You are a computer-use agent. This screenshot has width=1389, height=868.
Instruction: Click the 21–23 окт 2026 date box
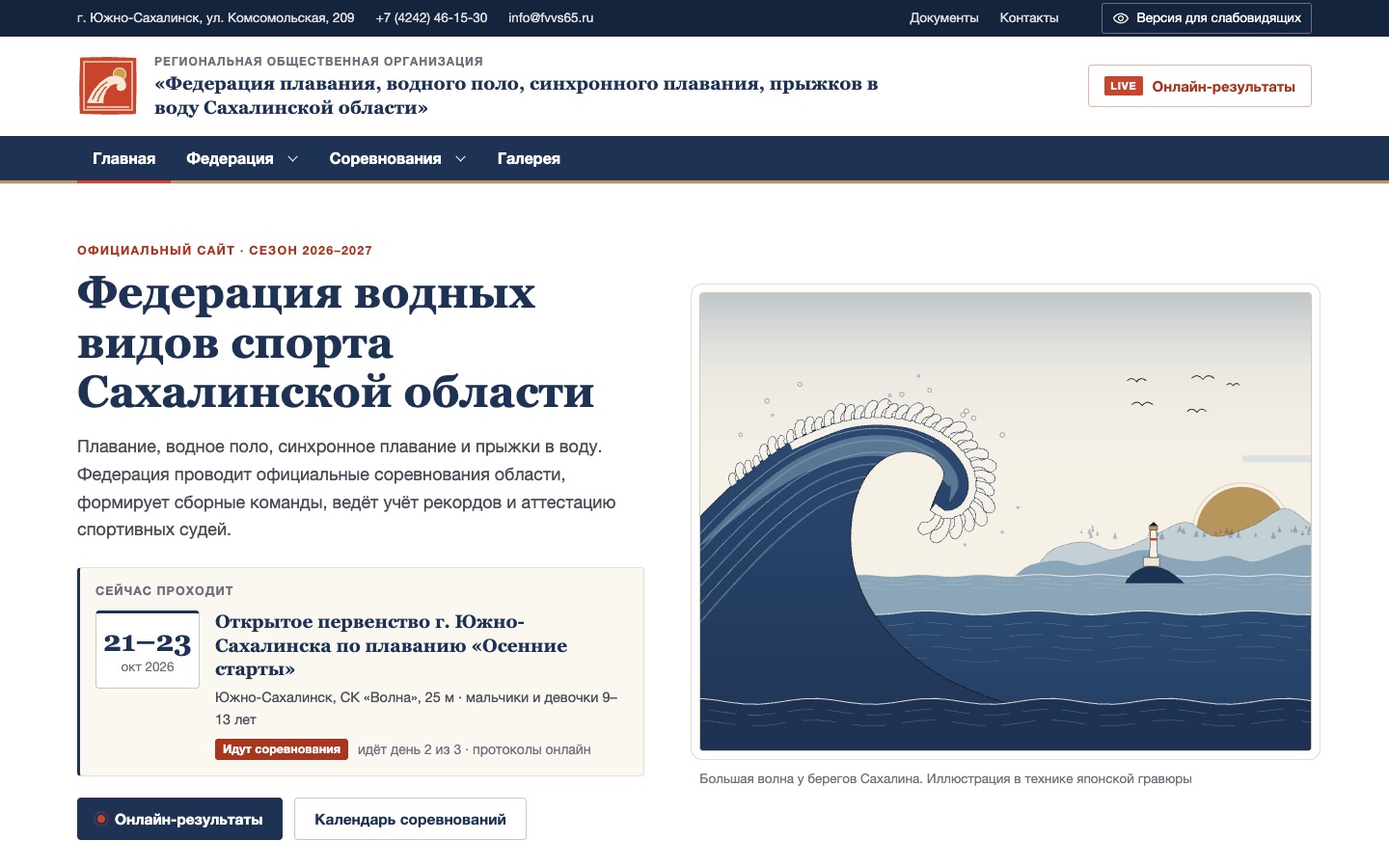[x=148, y=649]
